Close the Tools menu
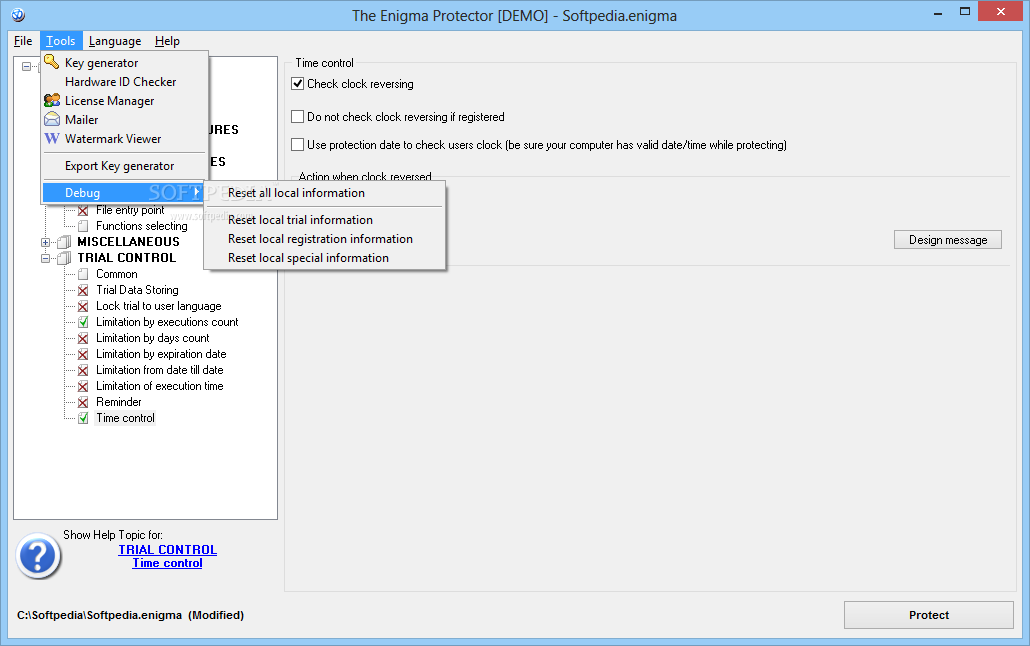 click(x=60, y=41)
